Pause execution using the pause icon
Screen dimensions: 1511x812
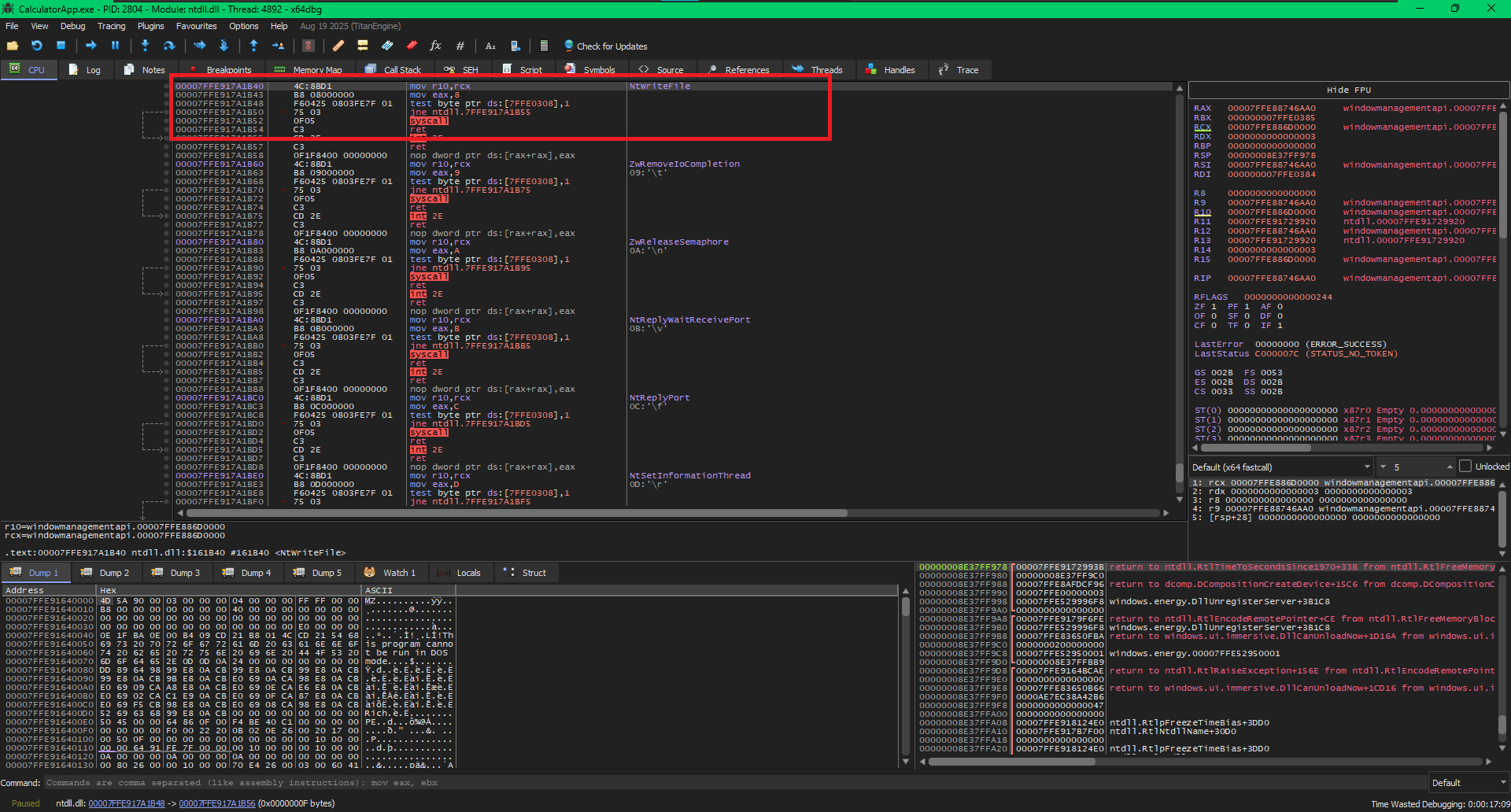point(115,46)
